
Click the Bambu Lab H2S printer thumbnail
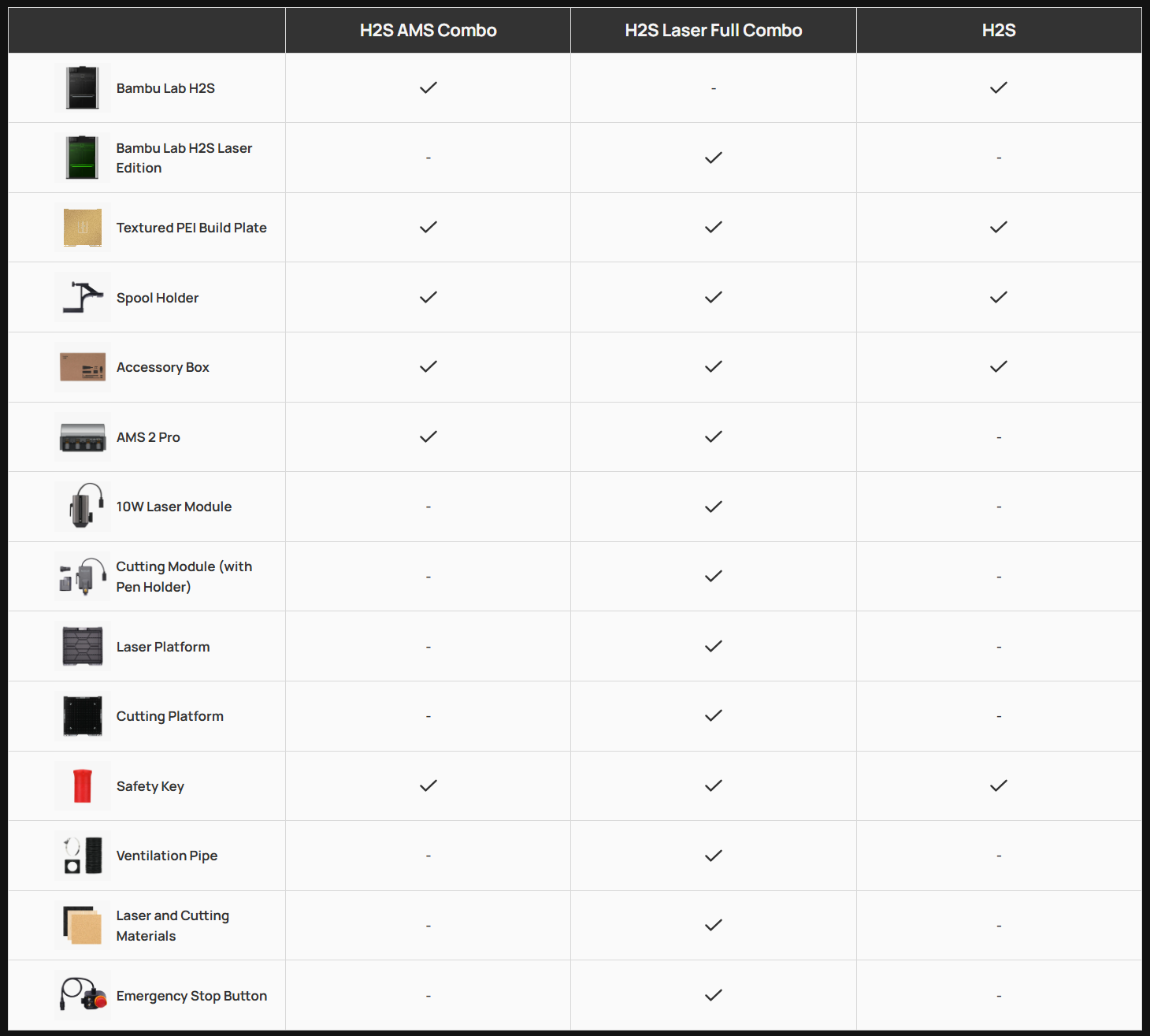click(83, 88)
